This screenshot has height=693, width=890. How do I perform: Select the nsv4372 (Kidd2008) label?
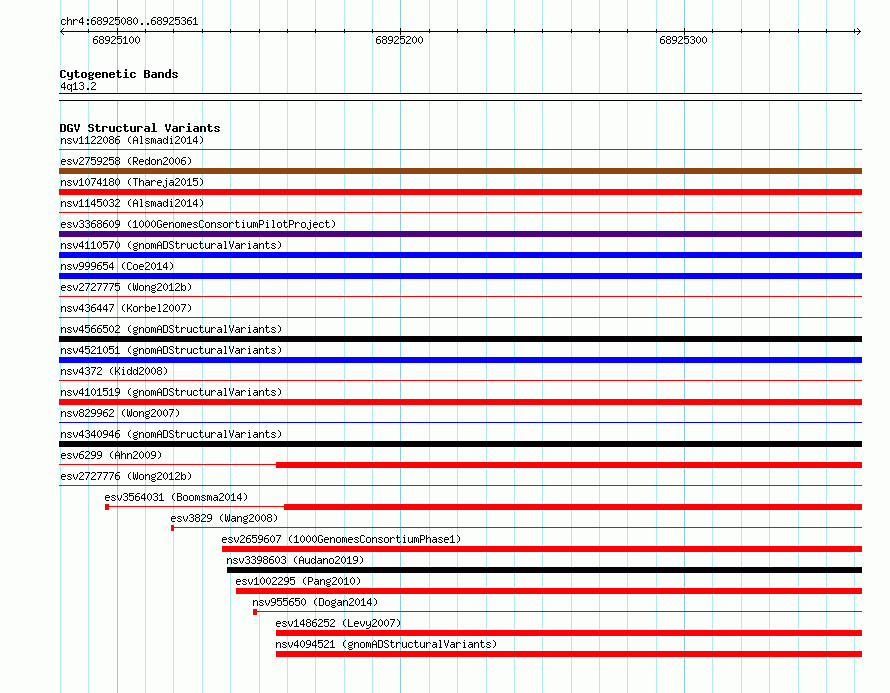[x=114, y=371]
